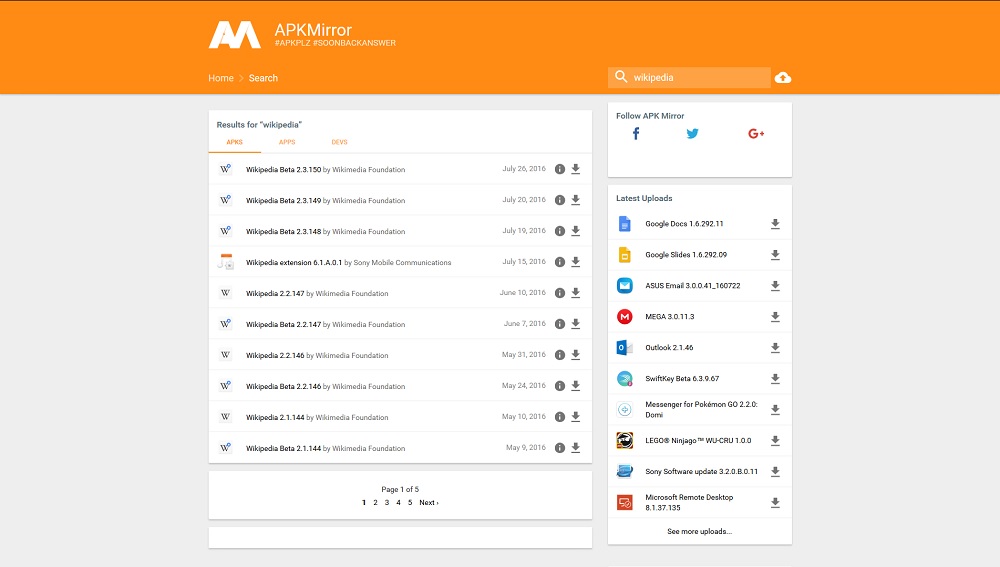This screenshot has width=1000, height=567.
Task: Open Wikipedia extension 6.1.A.0.1 title
Action: pyautogui.click(x=294, y=262)
